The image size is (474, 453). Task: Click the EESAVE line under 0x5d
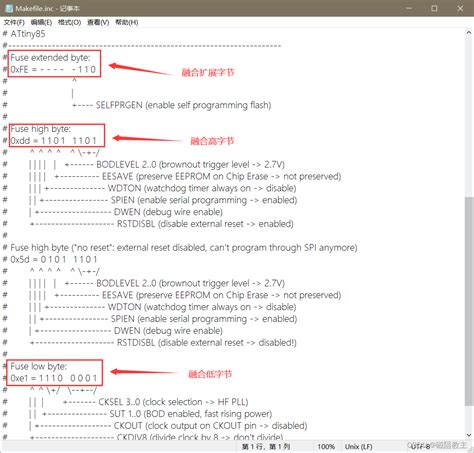pyautogui.click(x=198, y=295)
